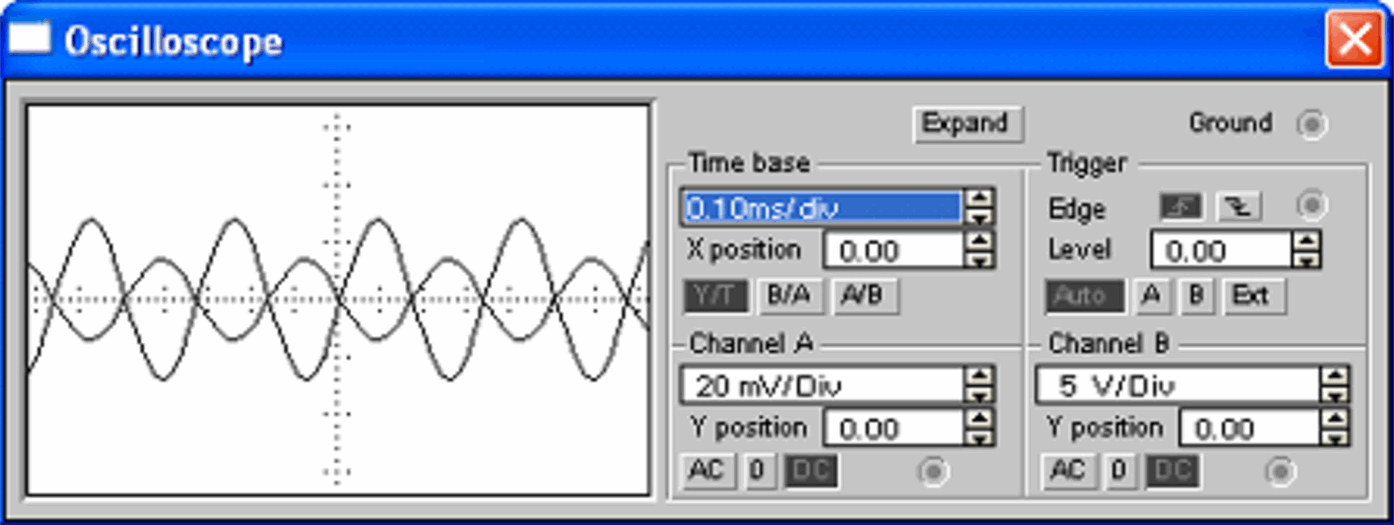Screen dimensions: 1394x525
Task: Select Ext trigger source button
Action: (1250, 296)
